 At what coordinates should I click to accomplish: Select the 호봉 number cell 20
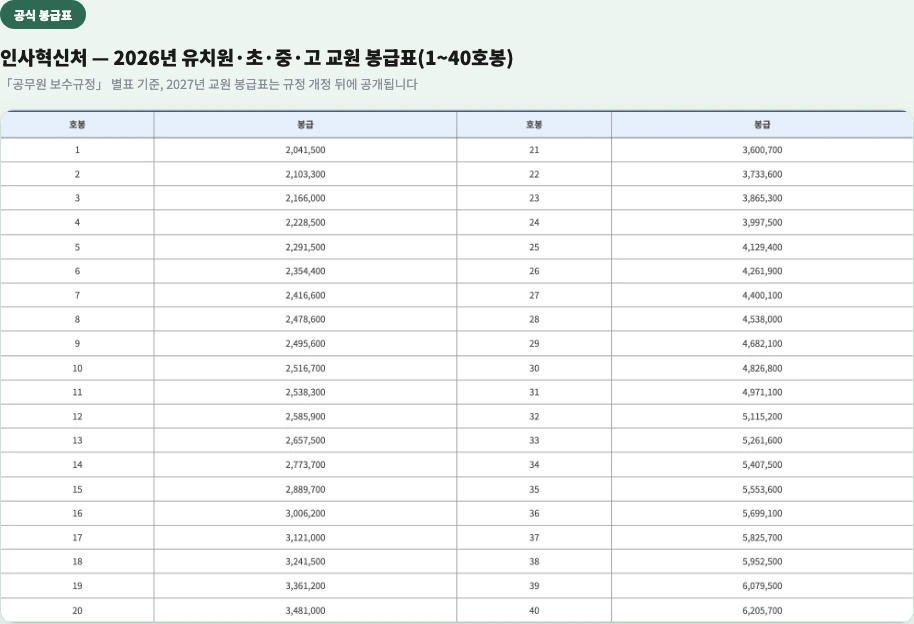pyautogui.click(x=77, y=611)
